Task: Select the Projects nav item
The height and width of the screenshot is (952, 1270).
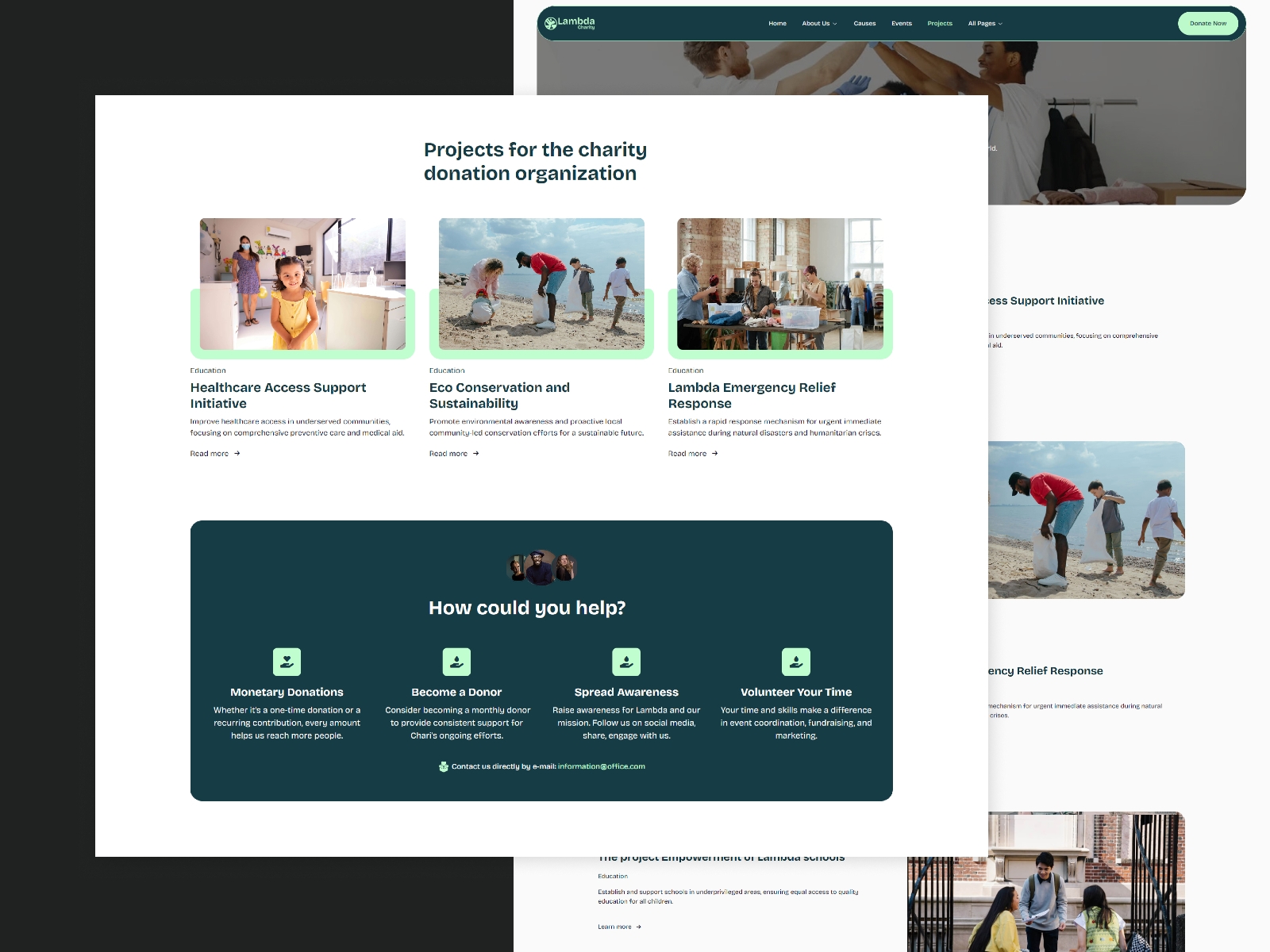Action: pyautogui.click(x=940, y=24)
